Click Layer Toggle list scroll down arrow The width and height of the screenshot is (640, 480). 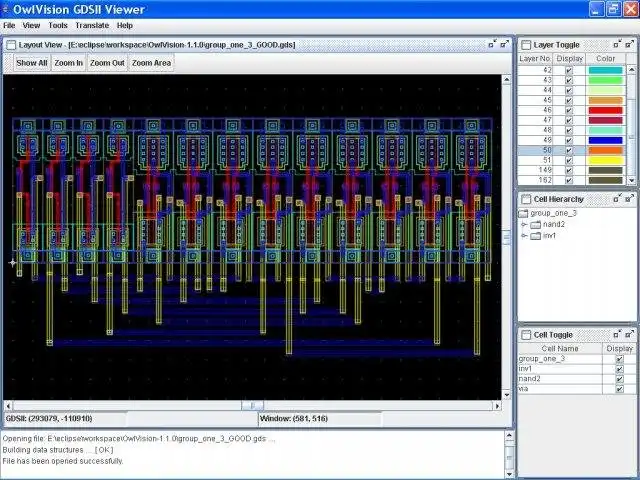coord(631,180)
